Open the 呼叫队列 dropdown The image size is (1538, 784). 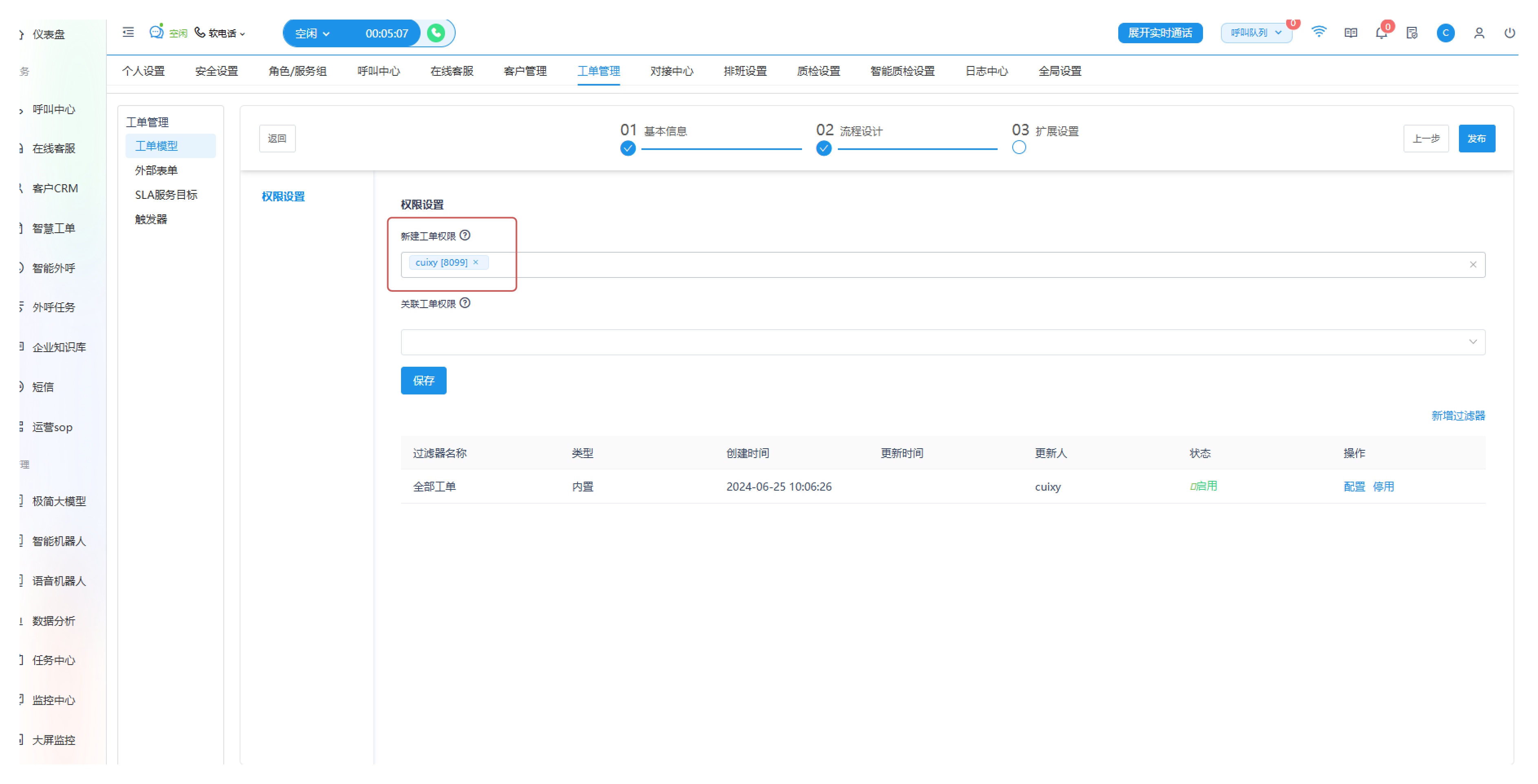coord(1256,33)
